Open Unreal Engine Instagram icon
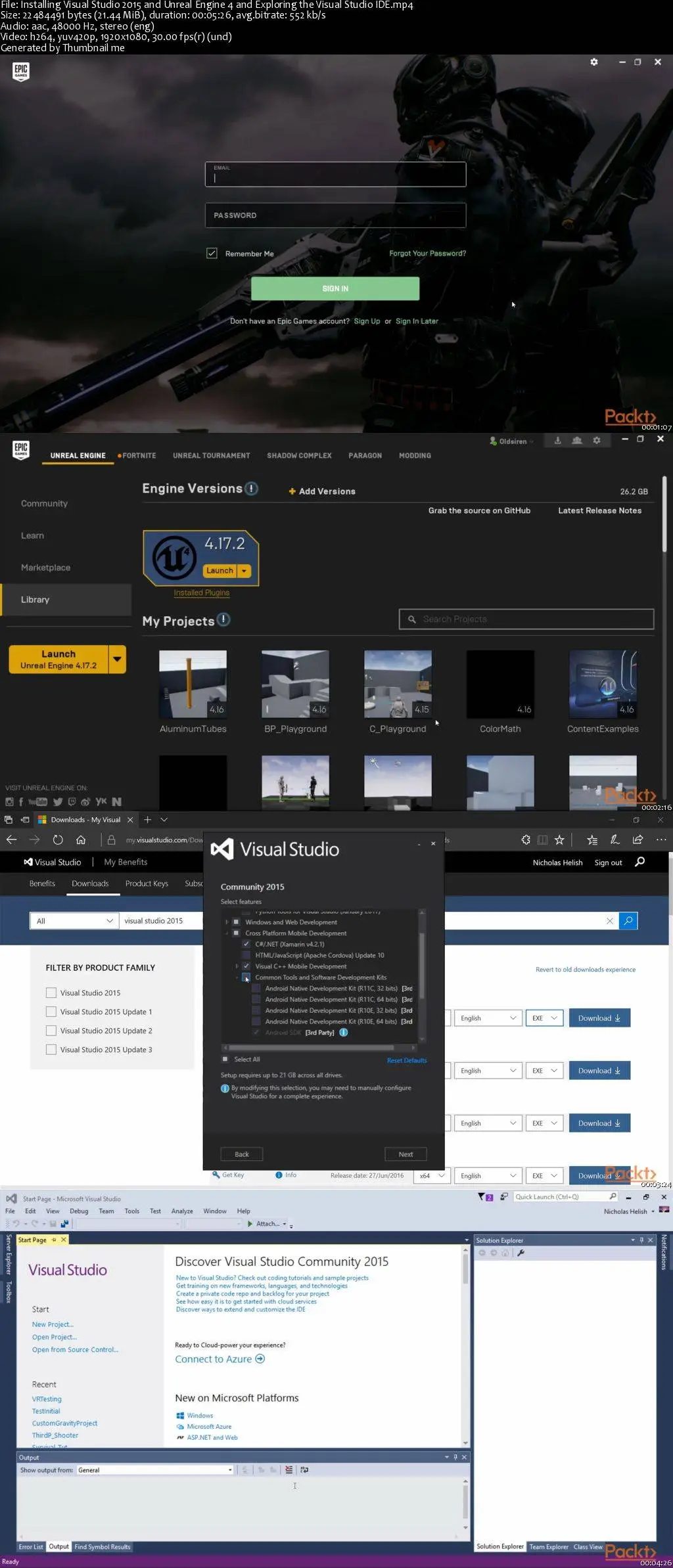Image resolution: width=673 pixels, height=1568 pixels. click(9, 801)
